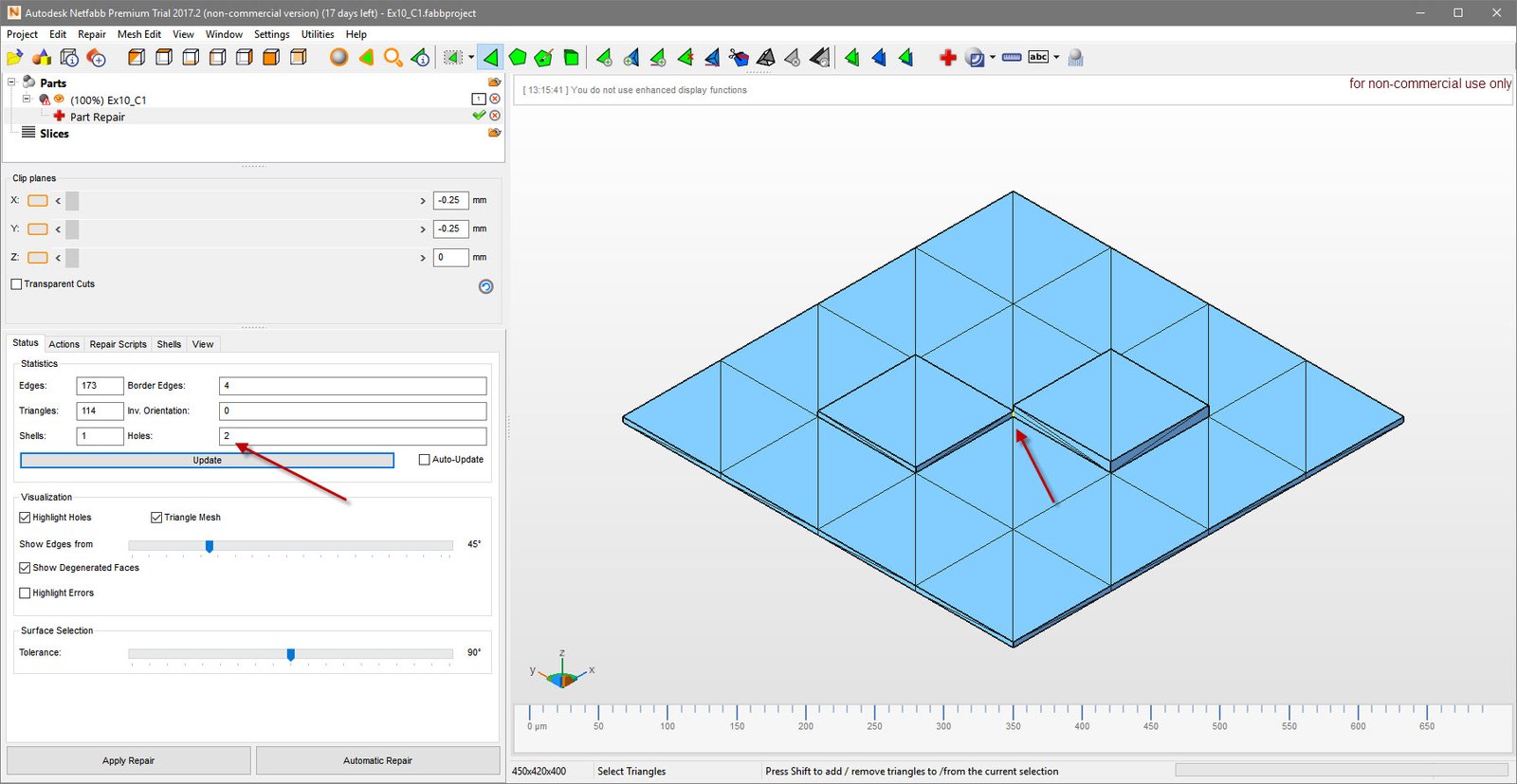Viewport: 1517px width, 784px height.
Task: Enable the Transparent Cuts checkbox
Action: 16,284
